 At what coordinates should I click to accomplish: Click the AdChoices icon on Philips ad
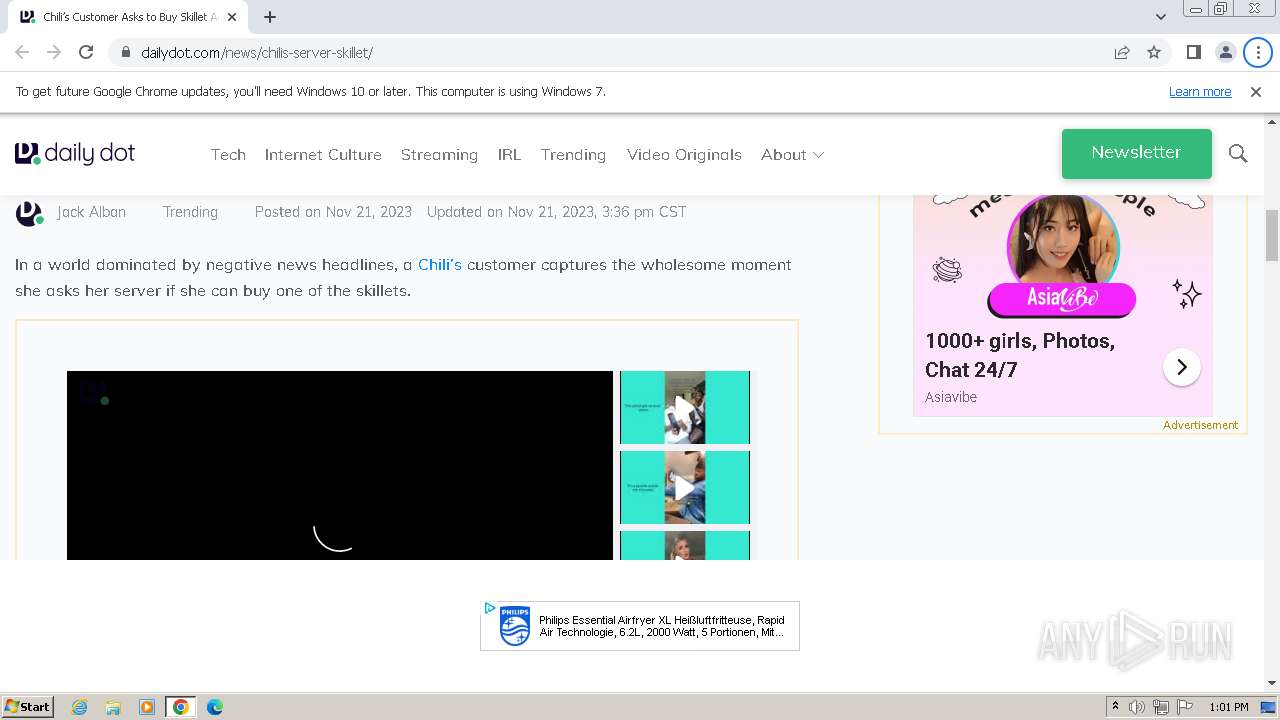489,608
